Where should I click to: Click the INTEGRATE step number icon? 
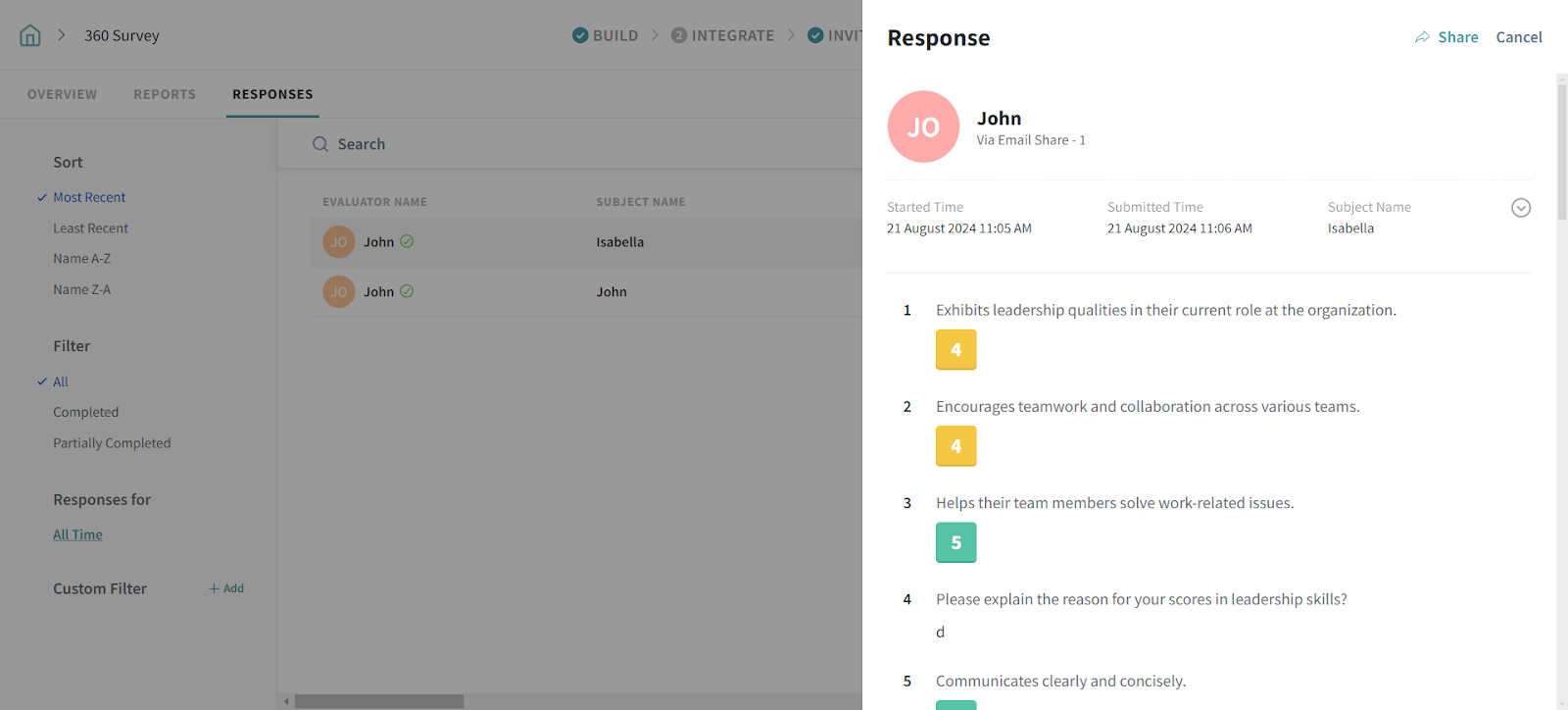click(x=679, y=35)
